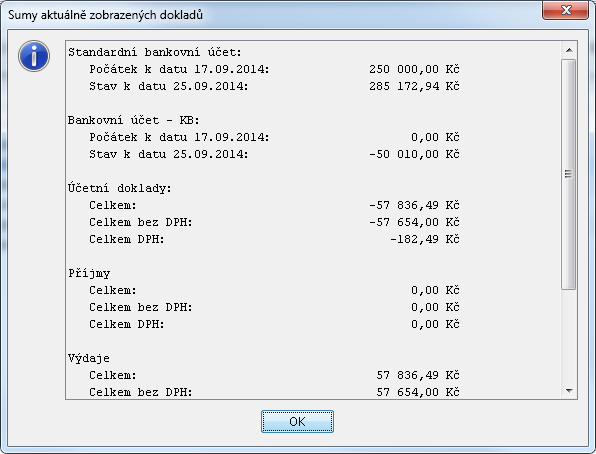596x454 pixels.
Task: Click the Účetní doklady Celkem -57 836,49 Kč value
Action: pos(414,205)
